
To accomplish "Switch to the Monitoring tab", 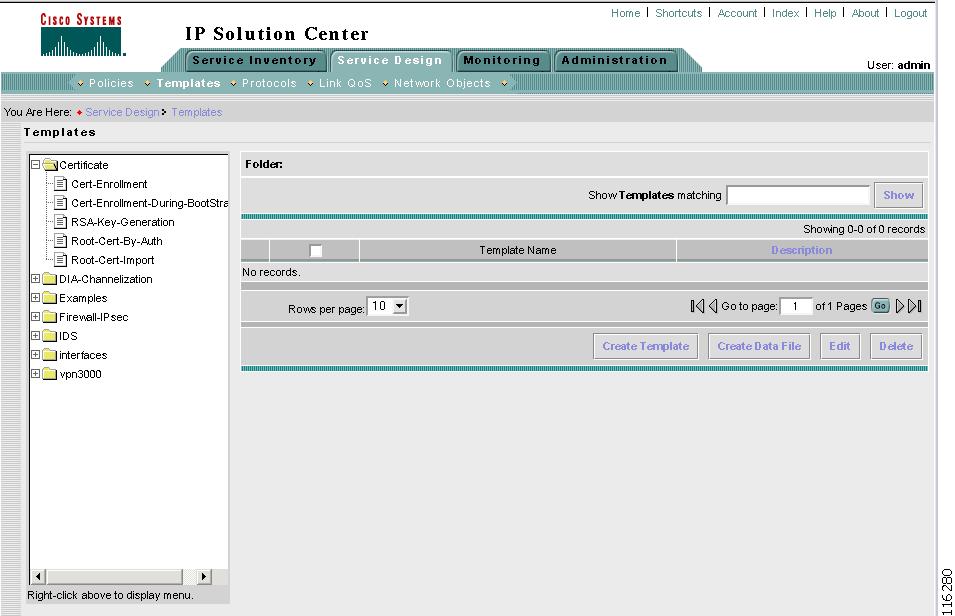I will [x=502, y=60].
